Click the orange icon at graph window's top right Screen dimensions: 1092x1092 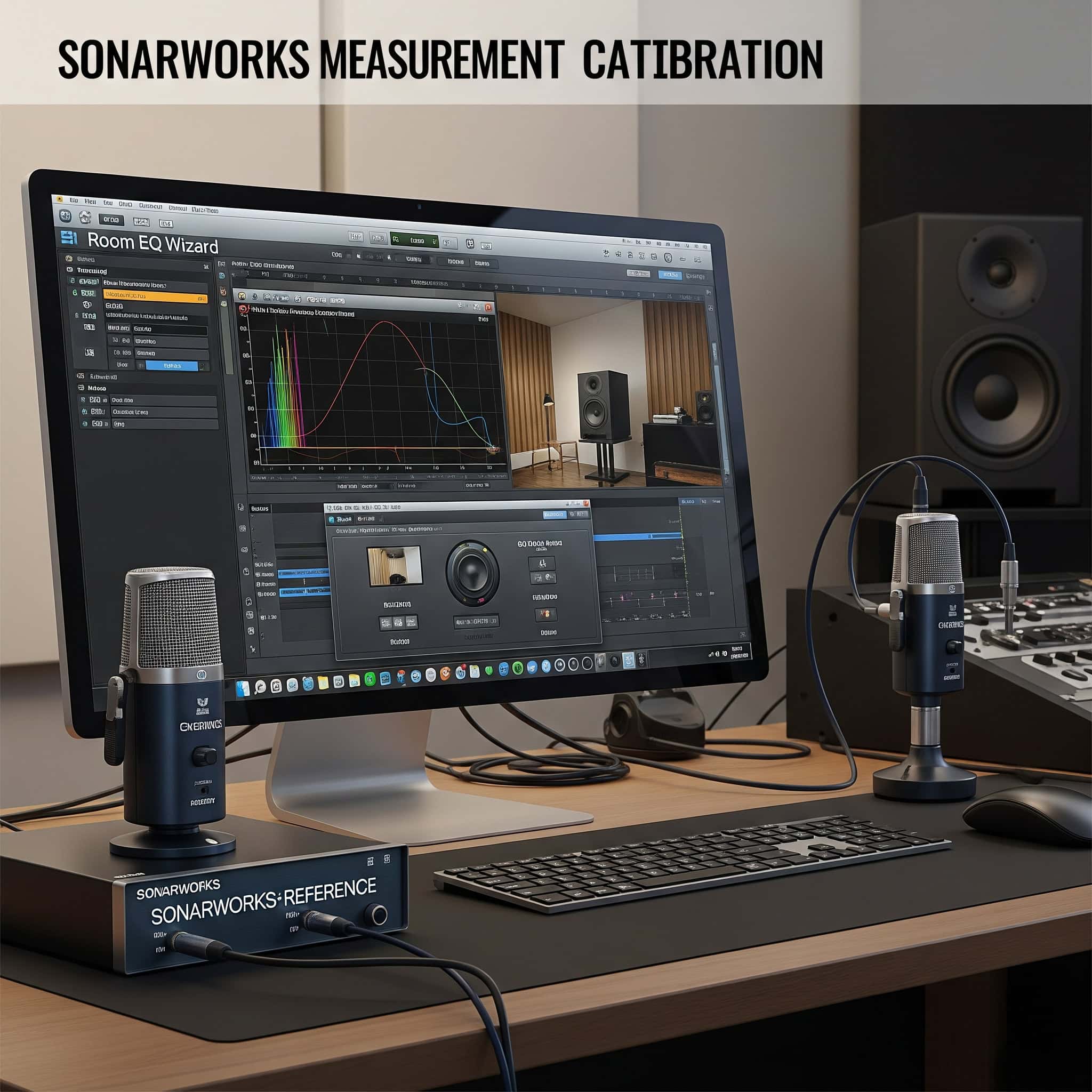click(488, 308)
